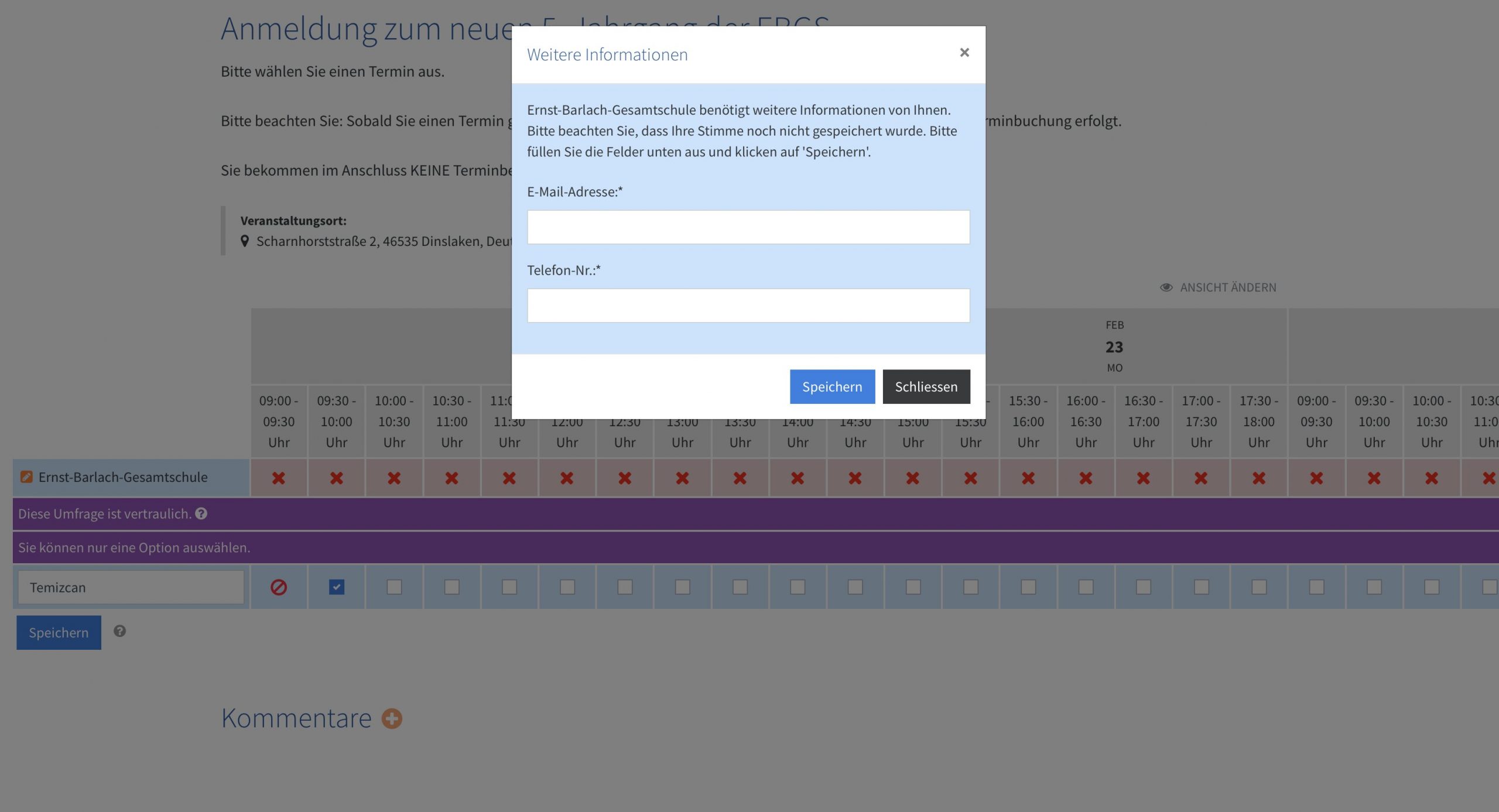Screen dimensions: 1499x812
Task: Click red X under 15:30 - 16:00 column
Action: [x=1028, y=478]
